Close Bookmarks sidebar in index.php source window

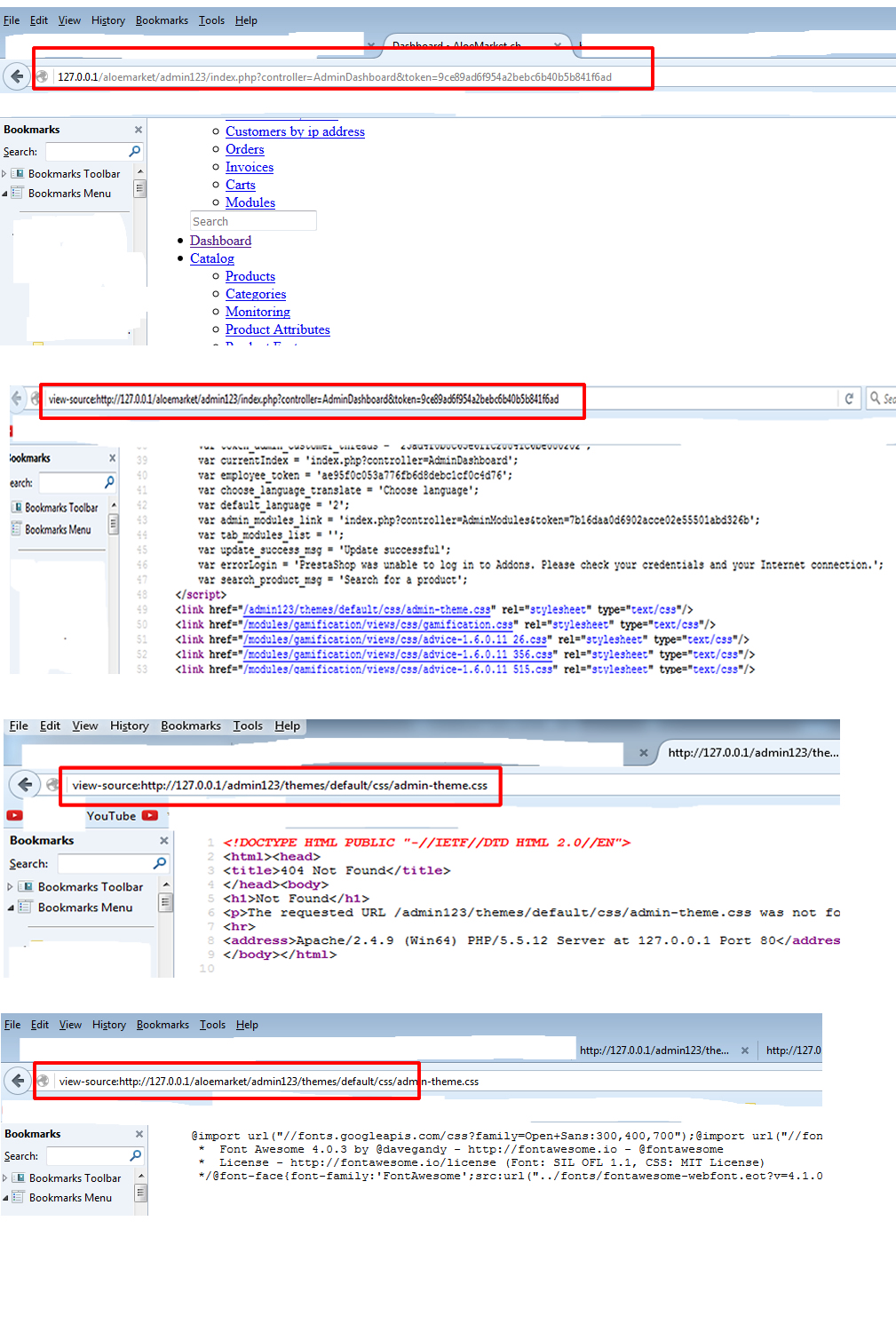[x=112, y=458]
